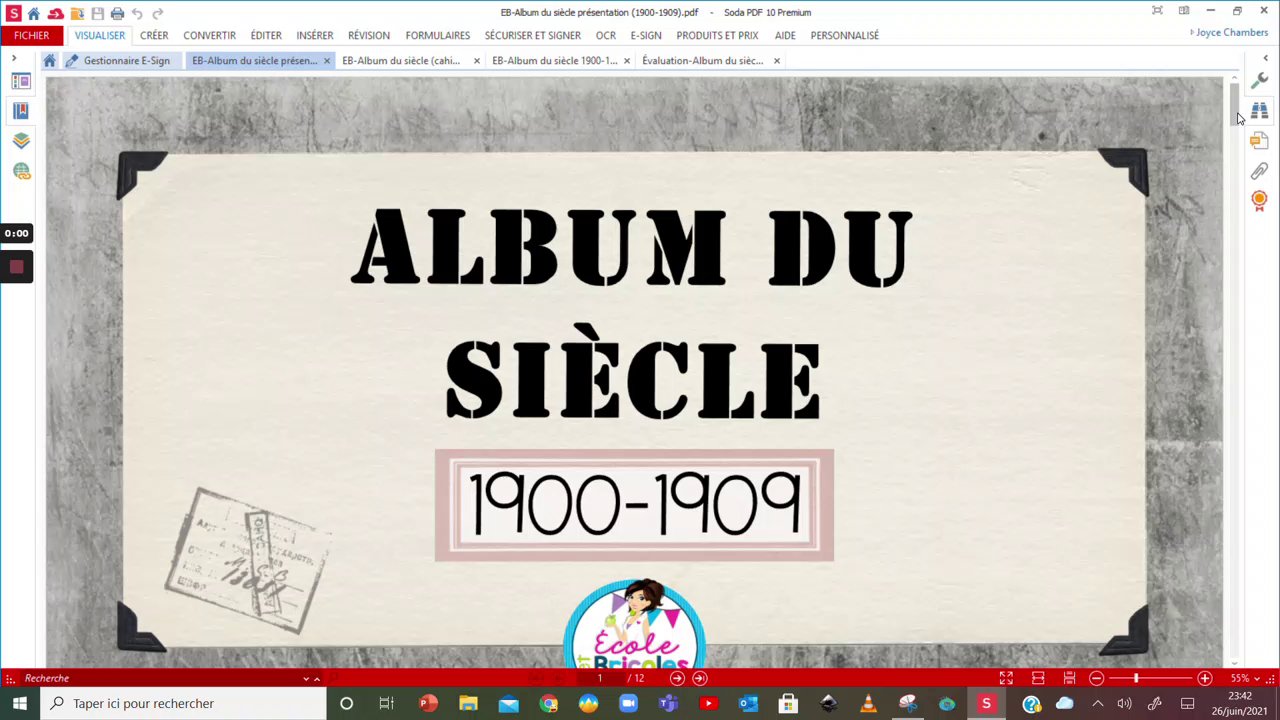The width and height of the screenshot is (1280, 720).
Task: Click the Soda PDF home icon in top toolbar
Action: click(x=34, y=13)
